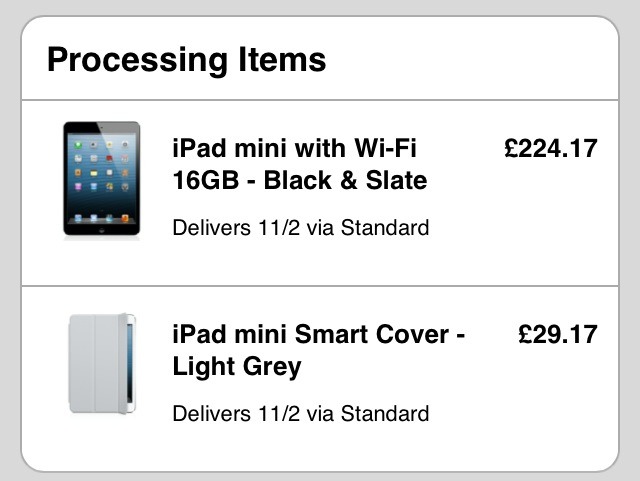
Task: Click the Smart Cover's "Delivers 11/2 via Standard" text
Action: [300, 413]
